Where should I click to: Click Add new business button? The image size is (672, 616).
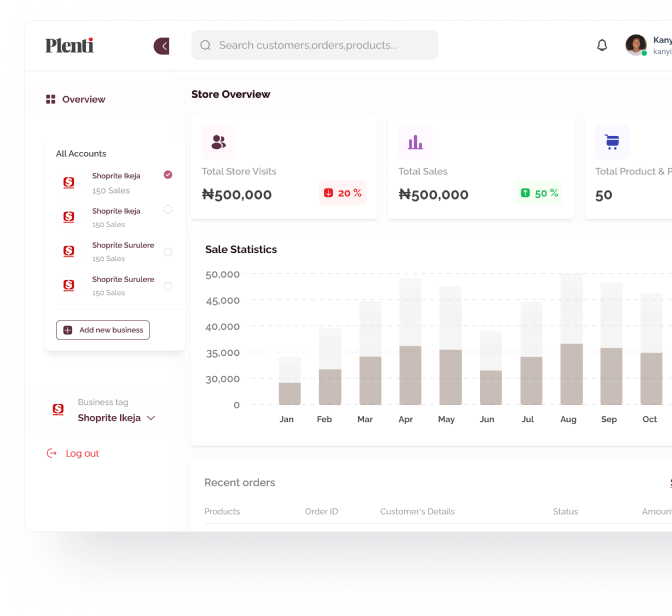(103, 330)
